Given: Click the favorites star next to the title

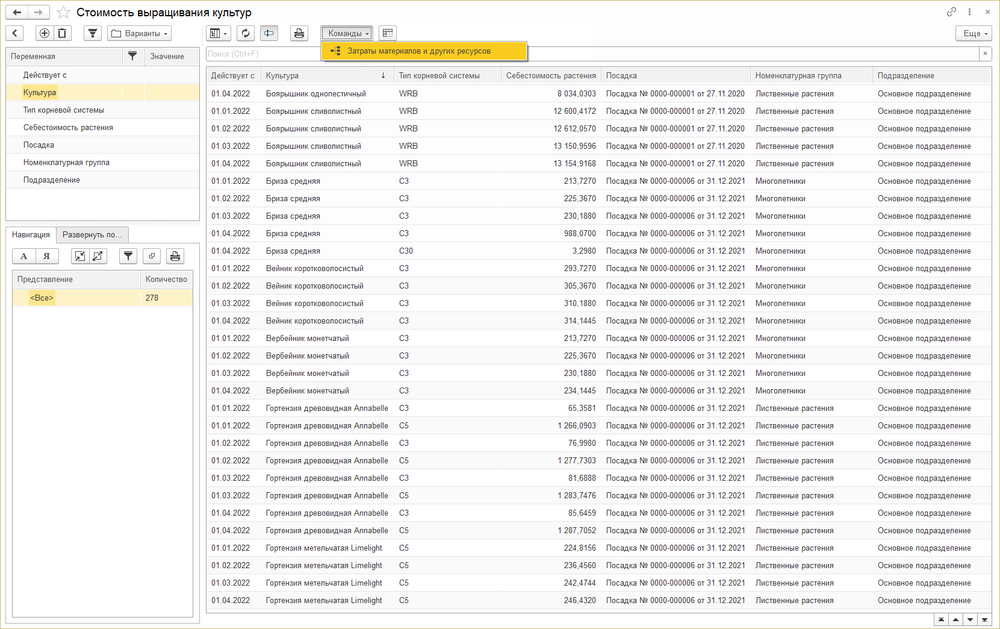Looking at the screenshot, I should pos(64,12).
